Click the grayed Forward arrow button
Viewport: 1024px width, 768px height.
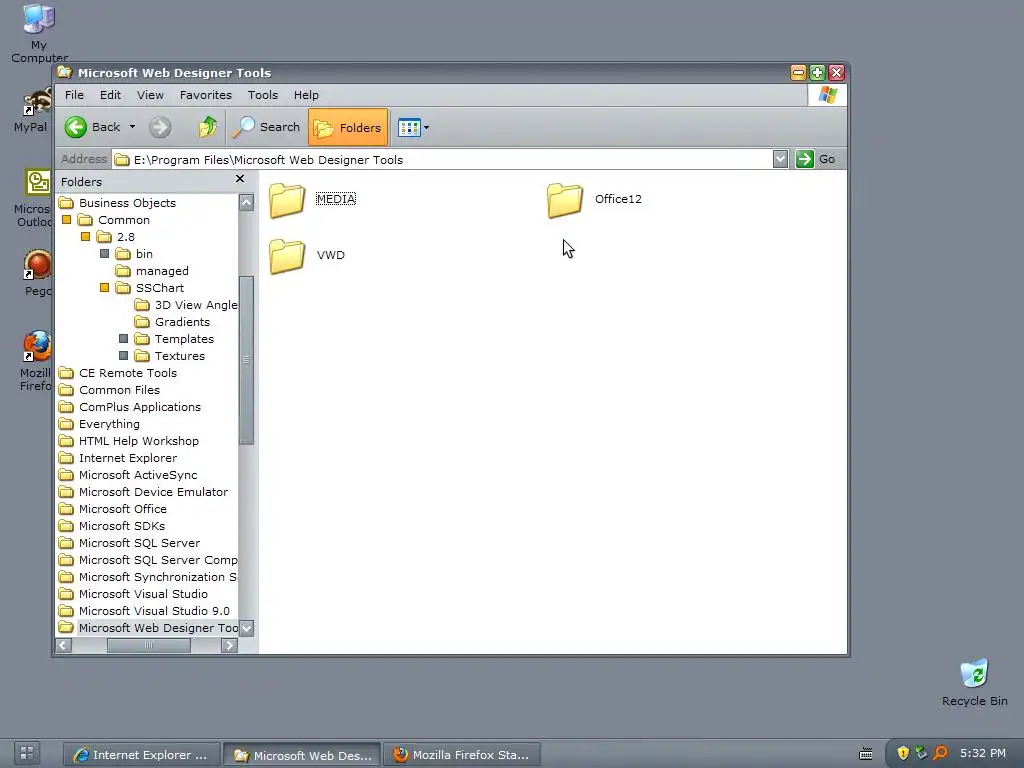[160, 127]
